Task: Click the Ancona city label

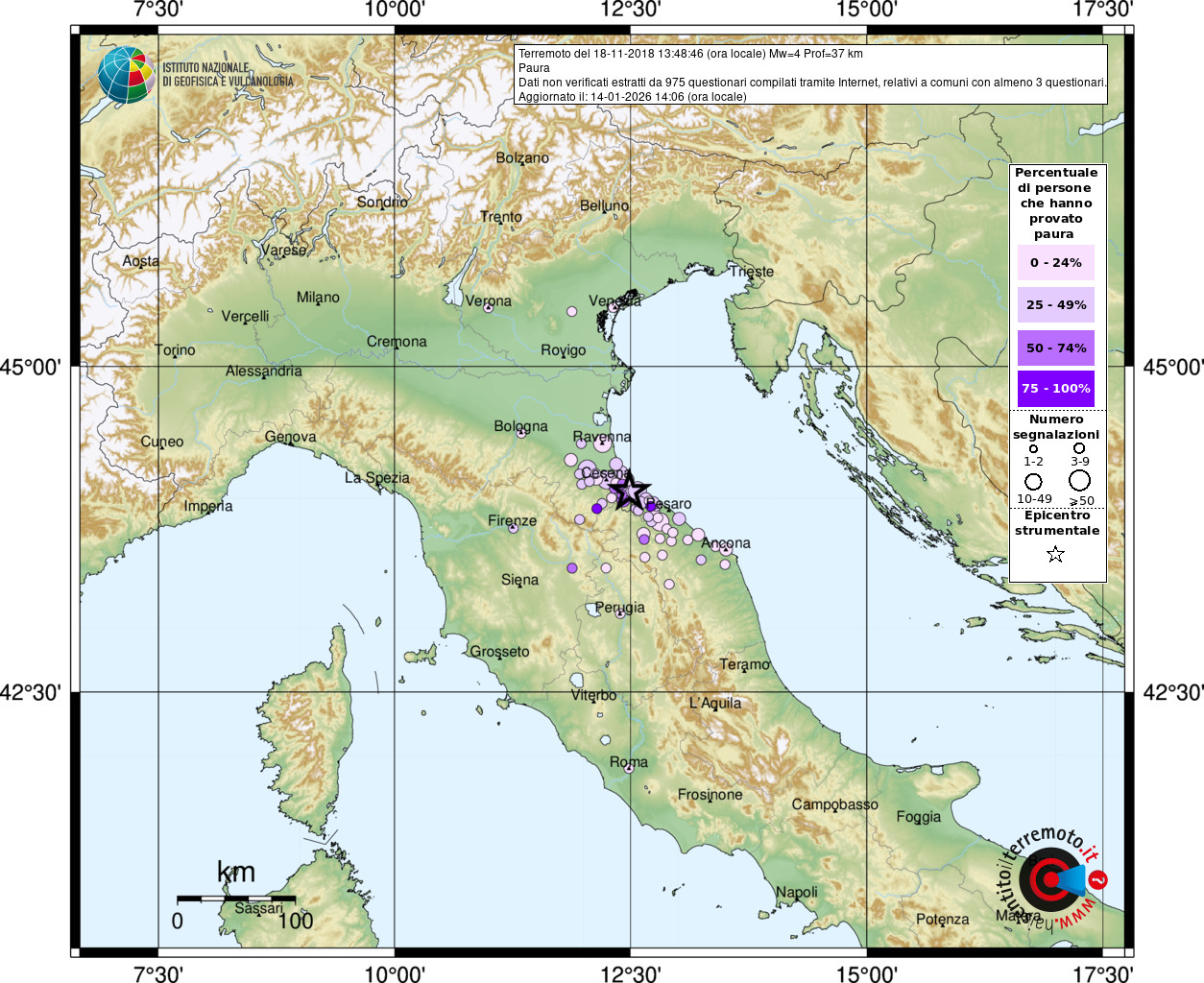Action: coord(726,543)
